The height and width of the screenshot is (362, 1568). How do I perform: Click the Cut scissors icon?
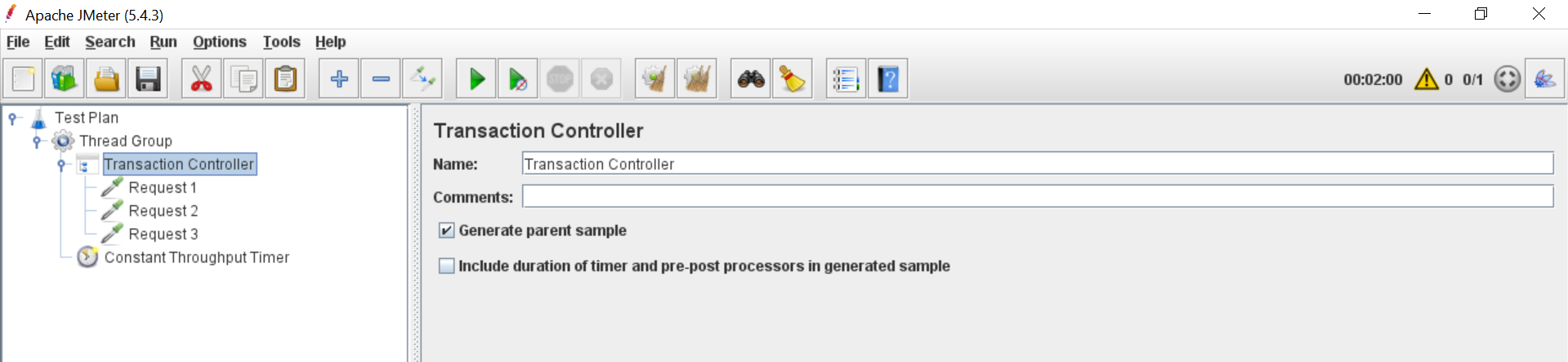202,79
